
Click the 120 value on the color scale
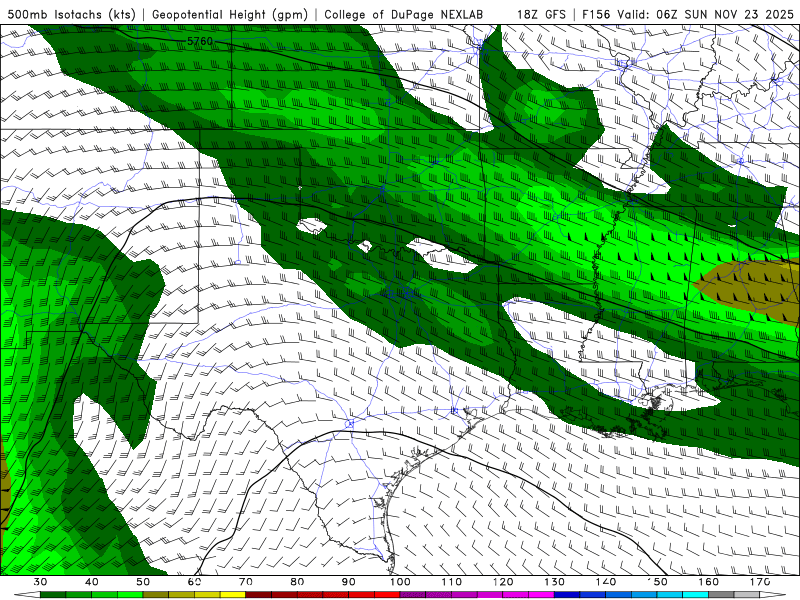503,582
